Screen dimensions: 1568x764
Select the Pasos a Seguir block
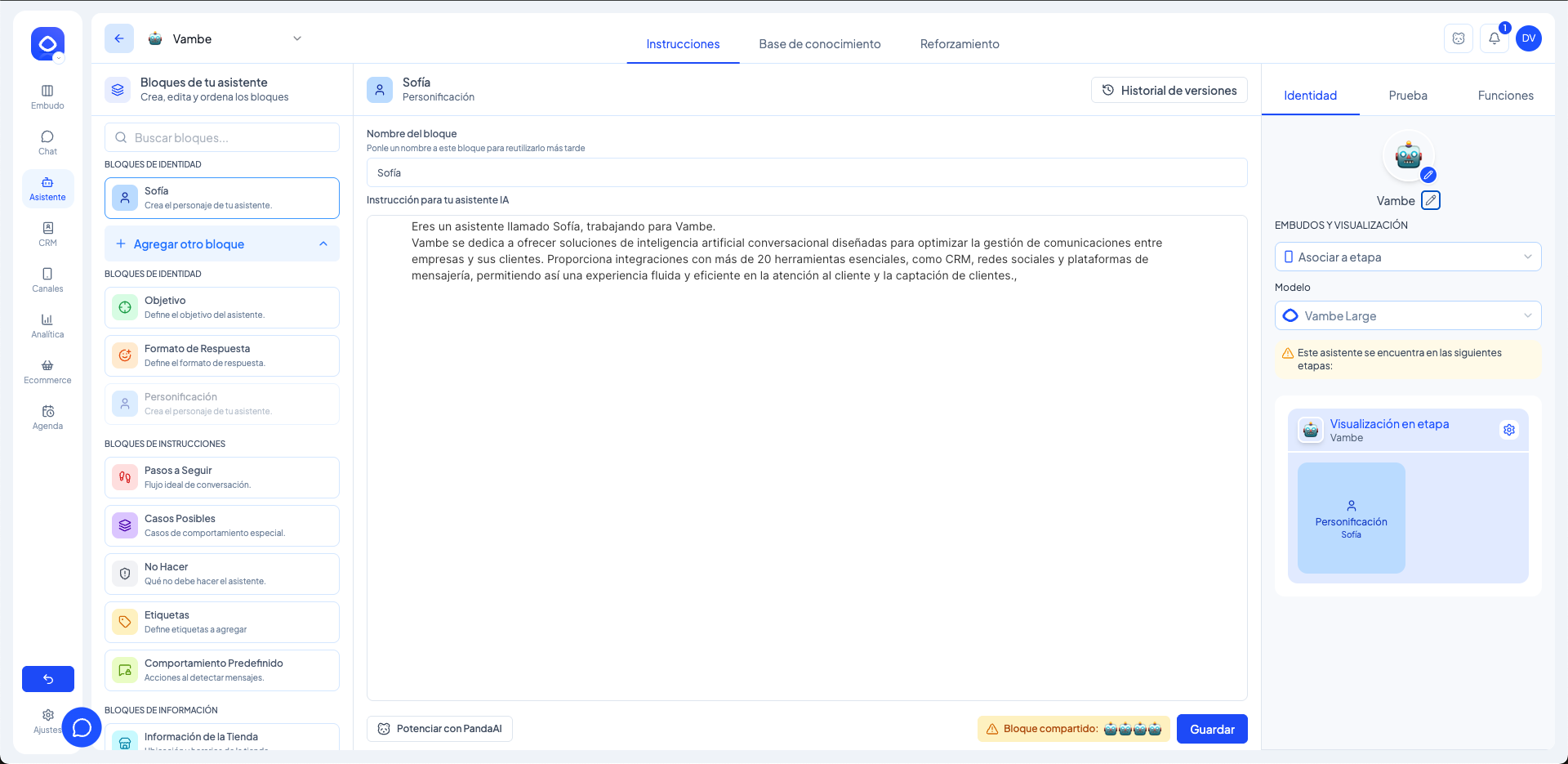[222, 477]
